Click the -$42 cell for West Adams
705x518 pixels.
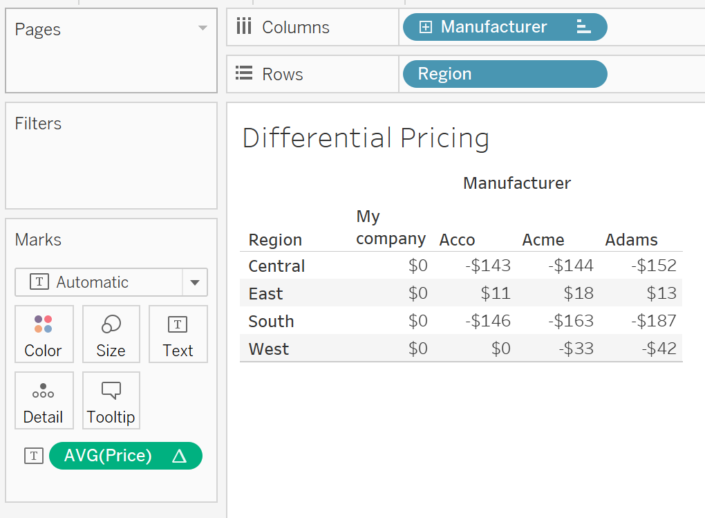point(659,348)
